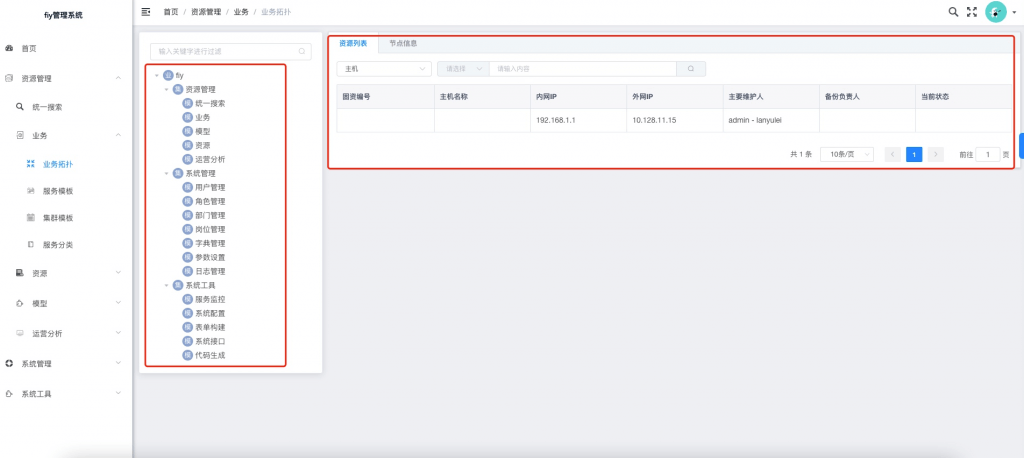This screenshot has height=458, width=1024.
Task: Click the 业务拓扑 sidebar icon
Action: click(x=30, y=164)
